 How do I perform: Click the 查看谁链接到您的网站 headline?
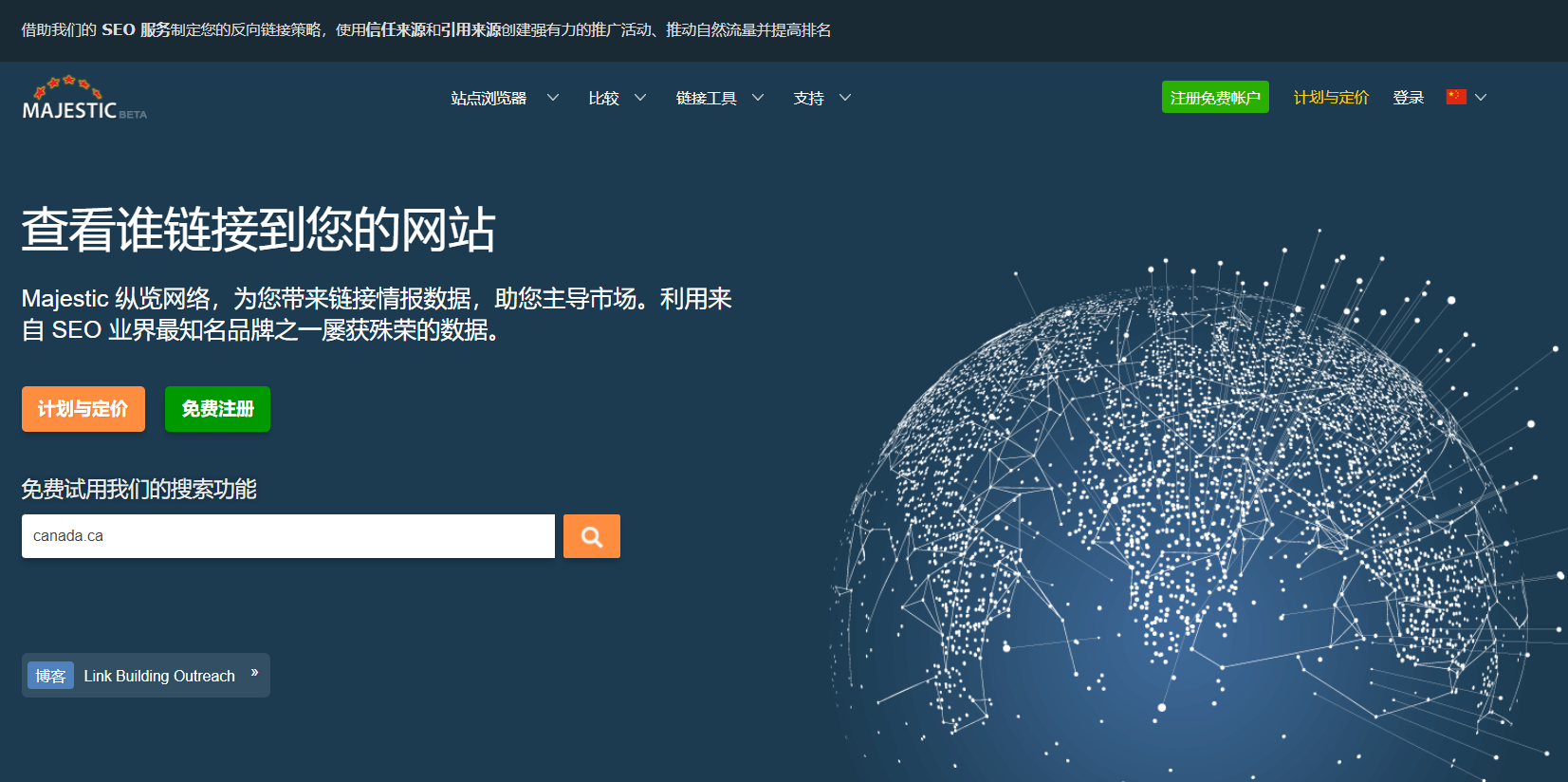[259, 230]
